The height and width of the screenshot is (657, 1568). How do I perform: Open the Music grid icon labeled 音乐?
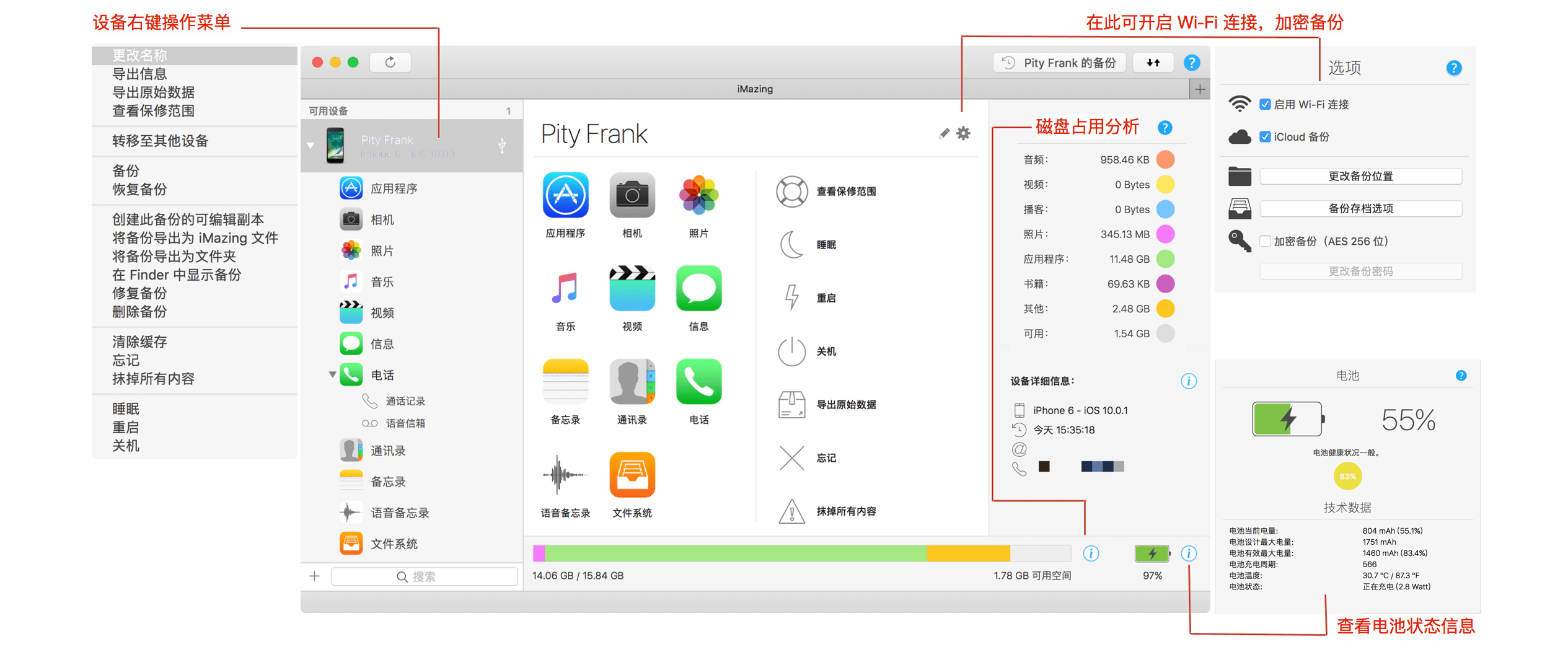pos(565,288)
